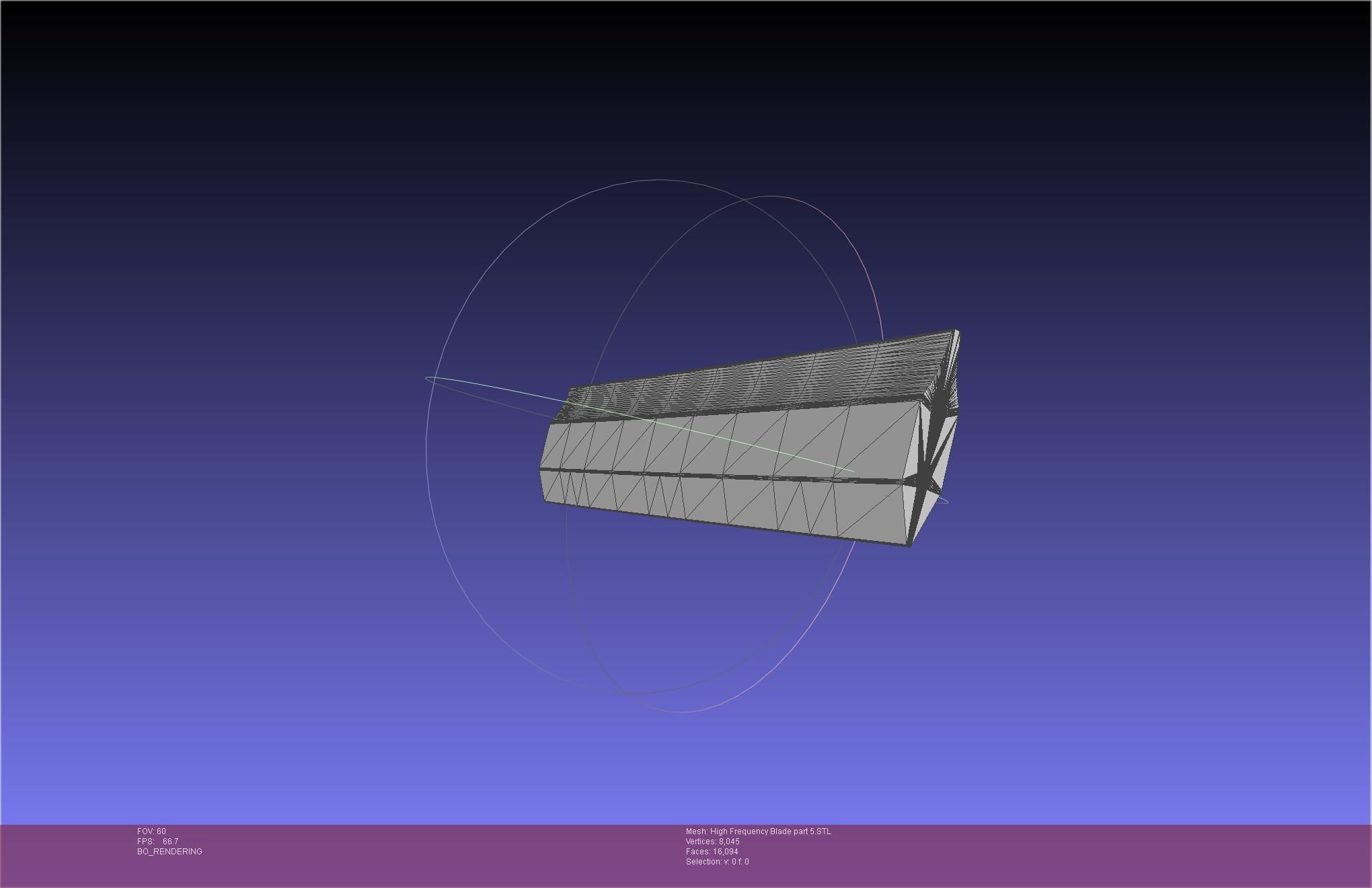The image size is (1372, 888).
Task: Click the 'Vertices: 8,045' status entry
Action: click(712, 842)
